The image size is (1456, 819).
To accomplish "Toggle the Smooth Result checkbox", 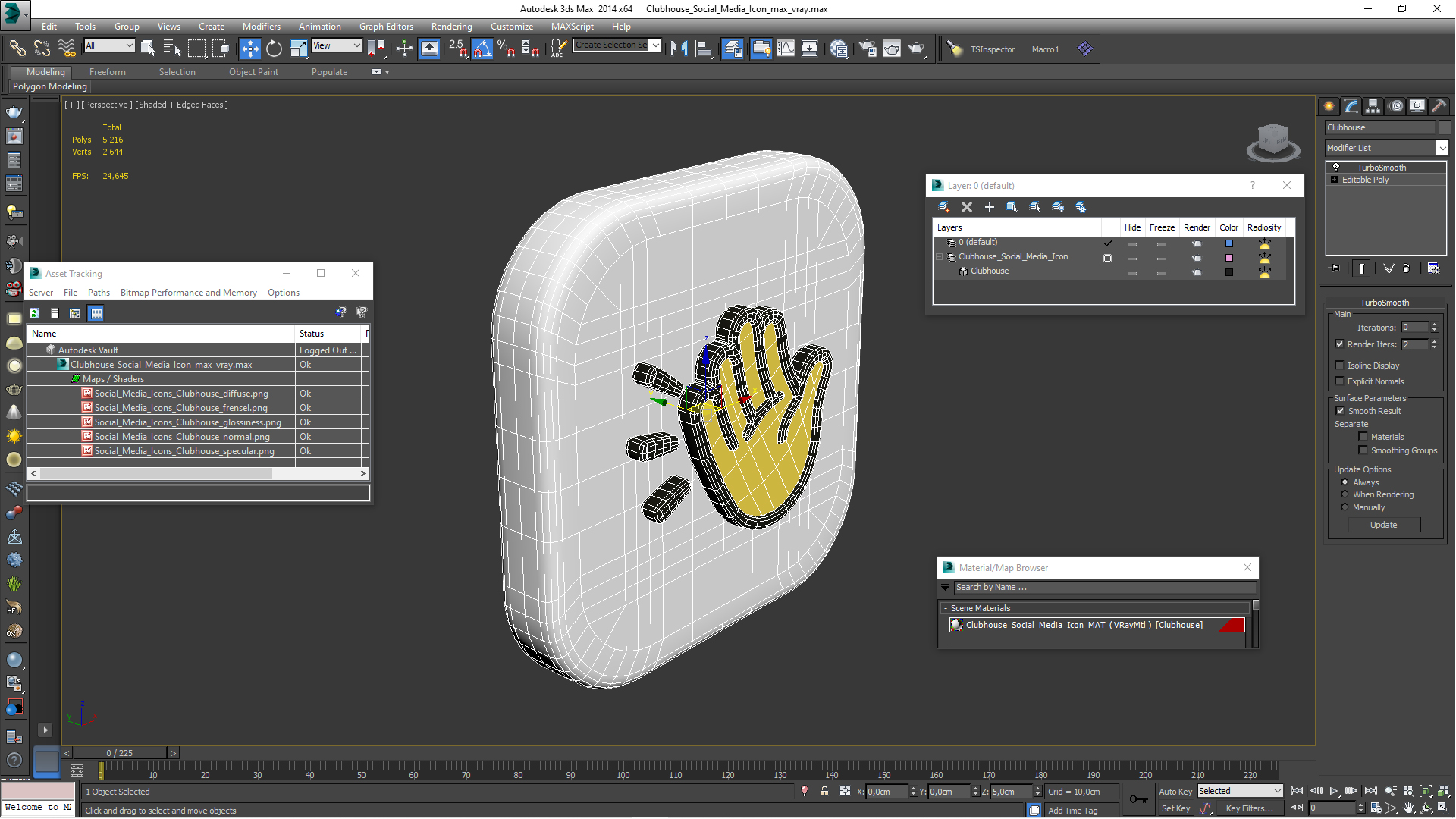I will [1340, 411].
